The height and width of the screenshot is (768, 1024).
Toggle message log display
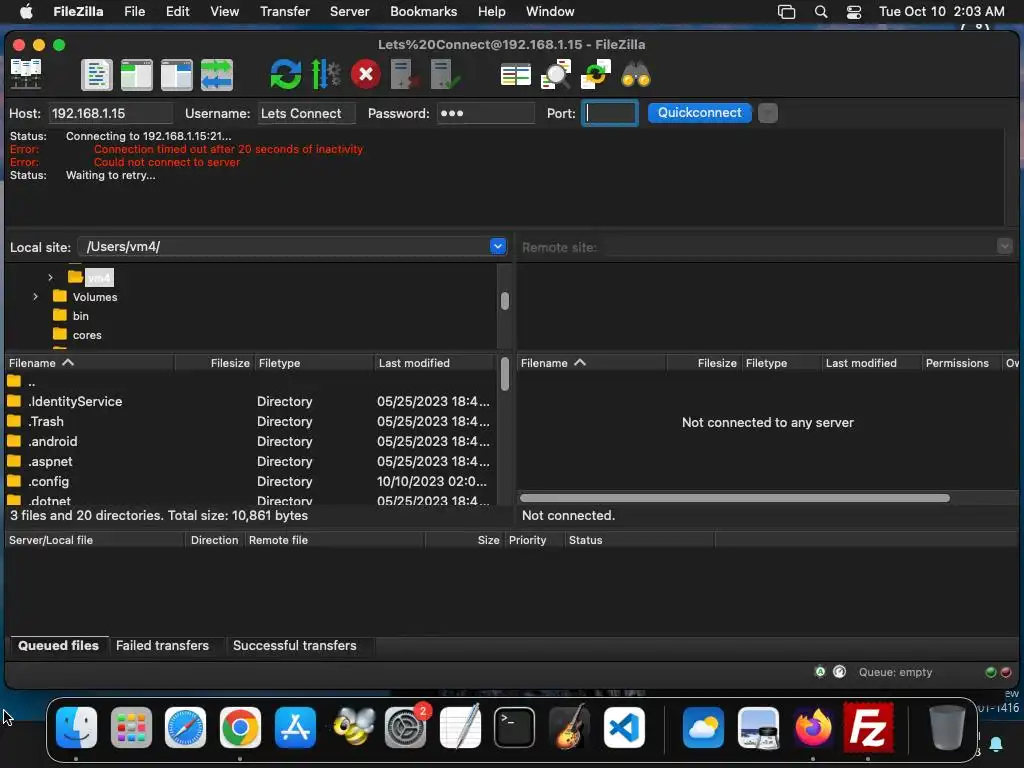click(x=97, y=74)
